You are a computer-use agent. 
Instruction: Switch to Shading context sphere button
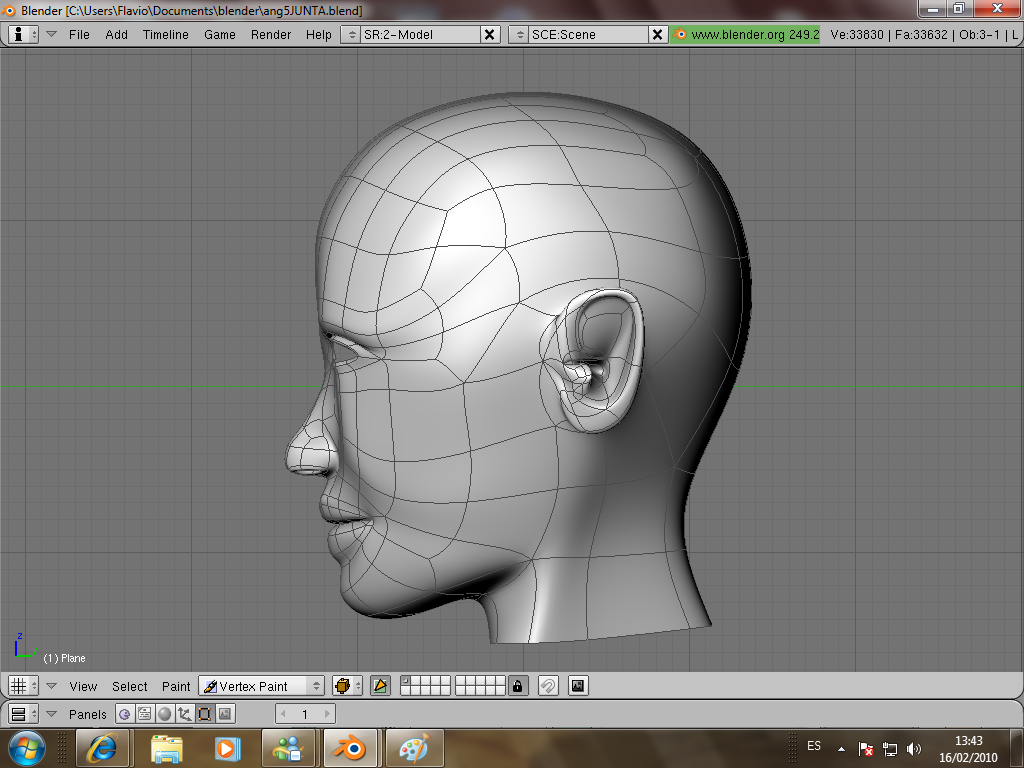[165, 714]
